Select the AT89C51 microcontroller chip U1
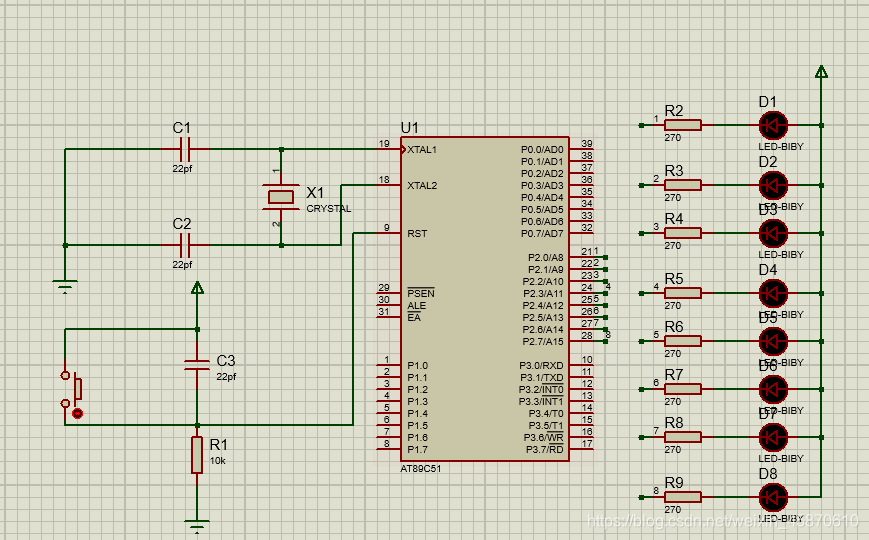 485,299
